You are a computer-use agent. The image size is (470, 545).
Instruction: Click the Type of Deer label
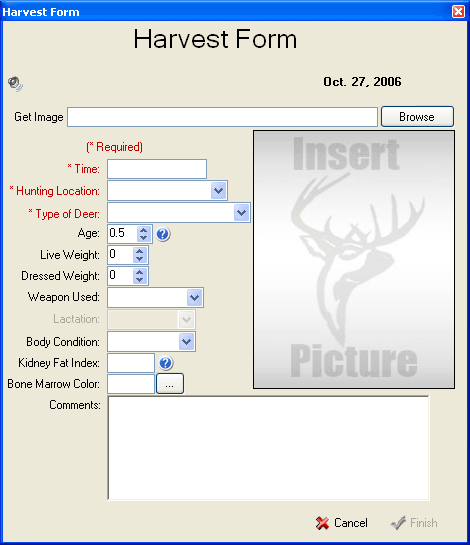(64, 214)
